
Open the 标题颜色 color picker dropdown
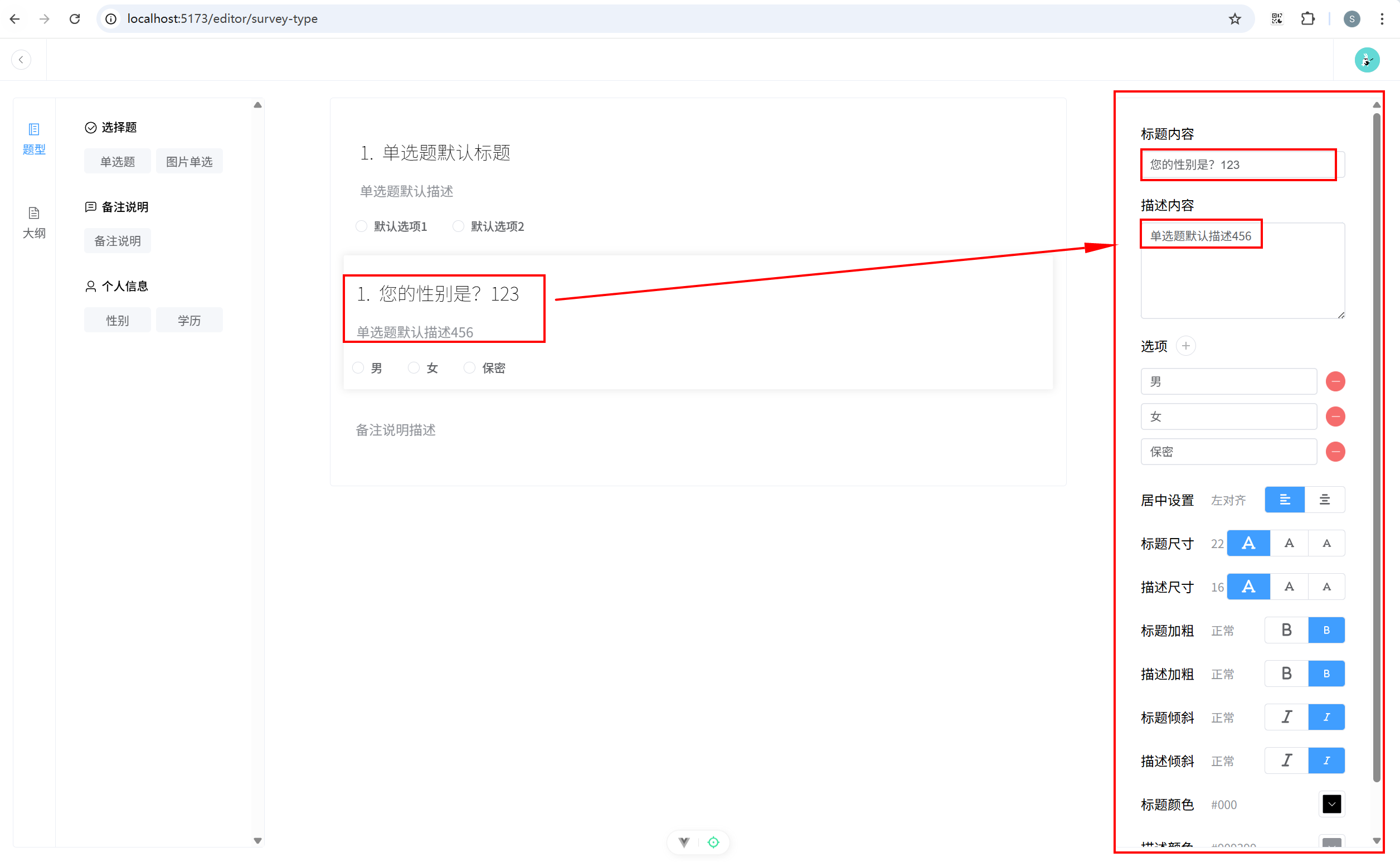(x=1331, y=804)
